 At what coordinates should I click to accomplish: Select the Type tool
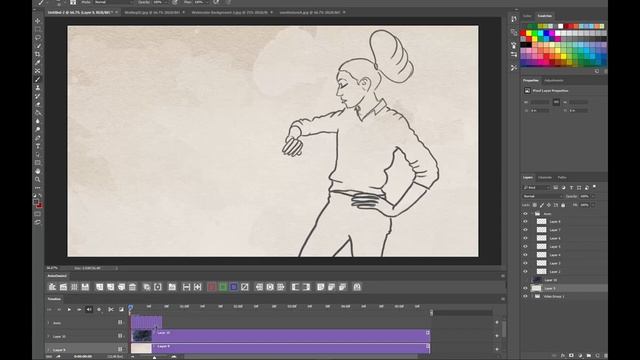click(38, 146)
